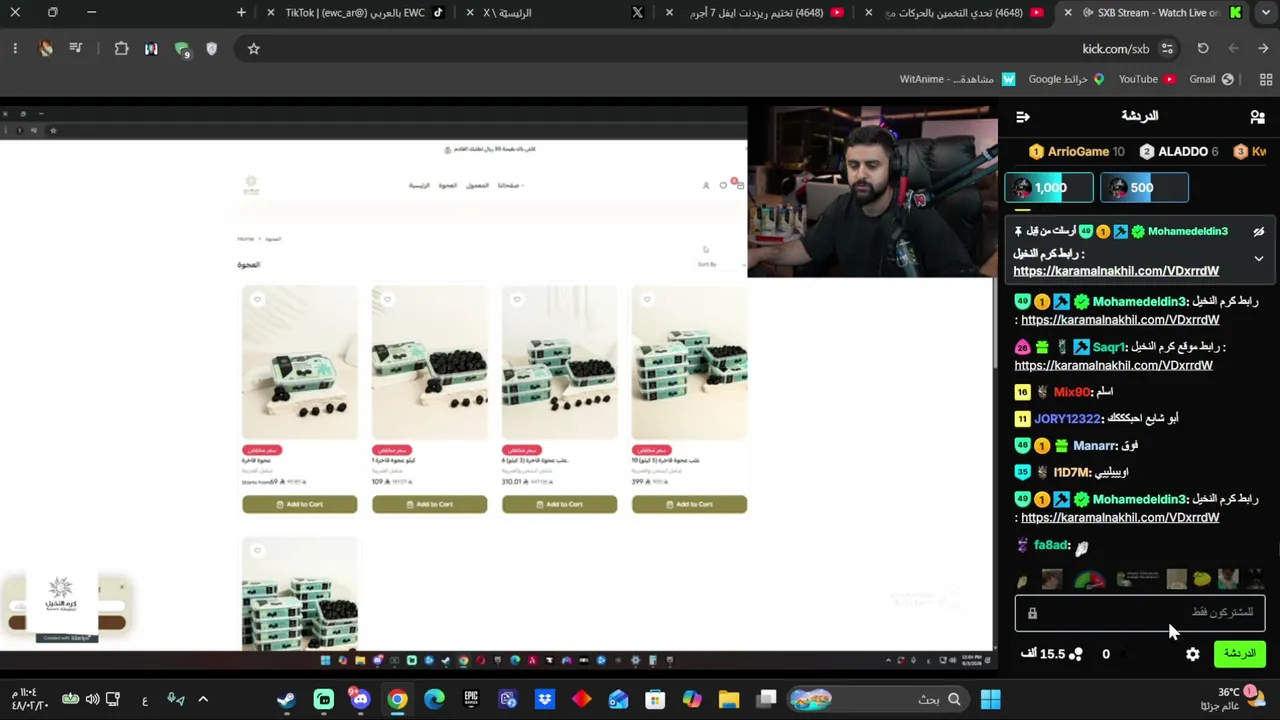Open YouTube bookmark

point(1146,79)
